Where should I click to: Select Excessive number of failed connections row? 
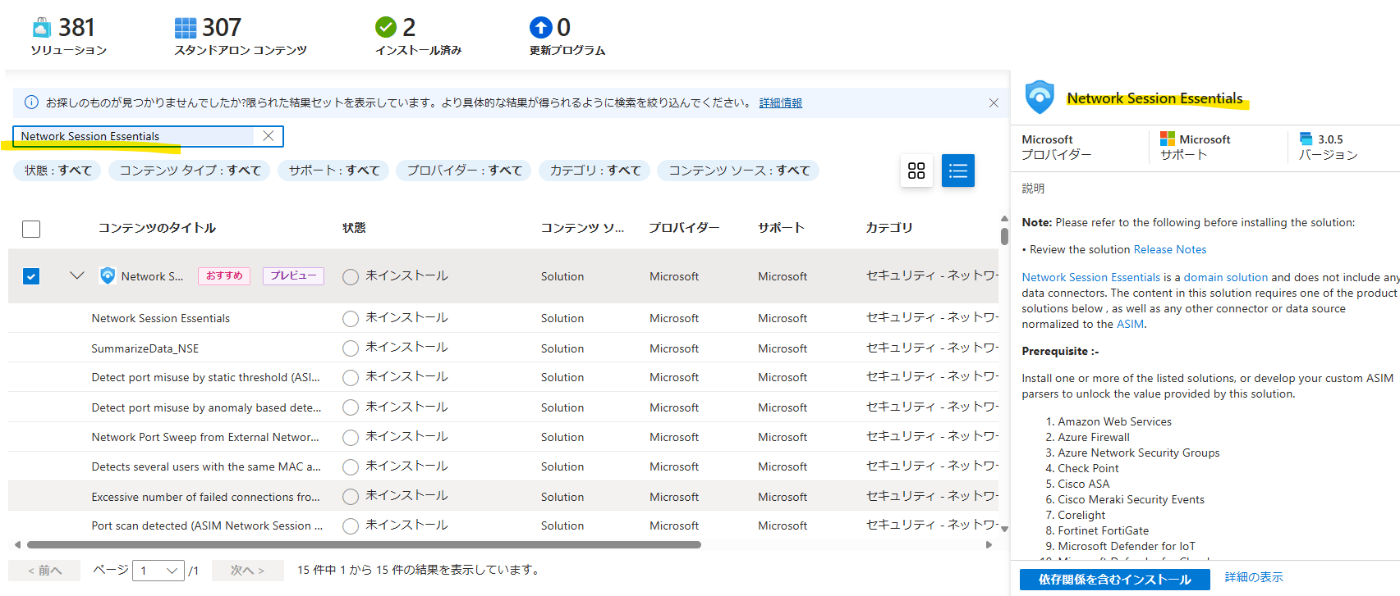pyautogui.click(x=503, y=496)
